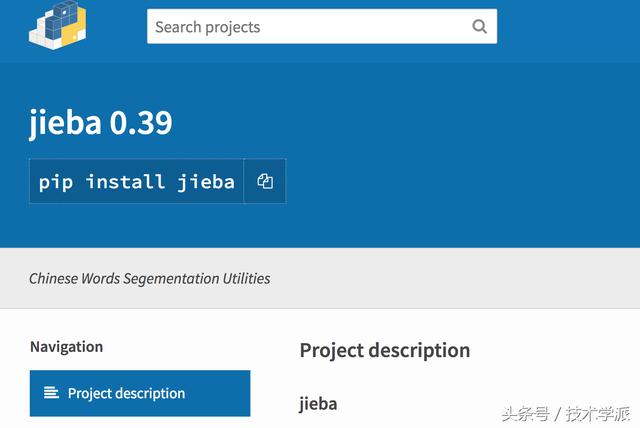Click the PyPI cubes logo

point(58,24)
